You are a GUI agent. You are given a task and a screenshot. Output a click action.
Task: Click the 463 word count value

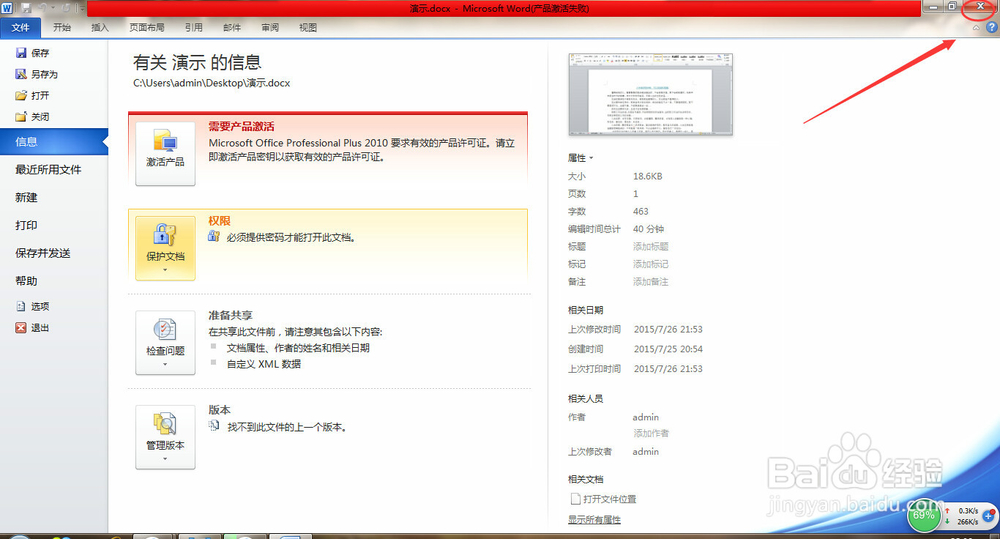pyautogui.click(x=640, y=211)
